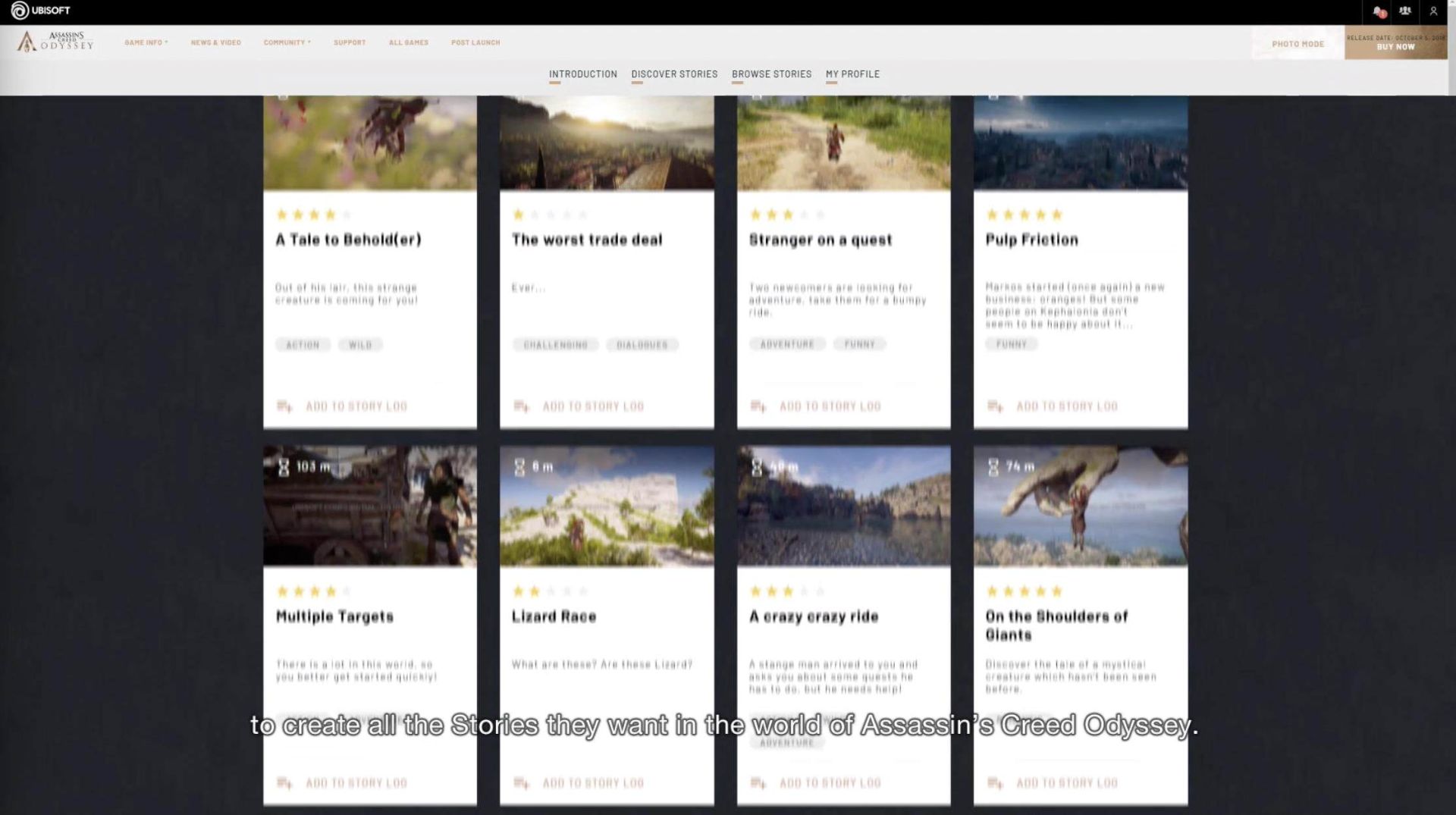
Task: Click the Buy Now button
Action: coord(1395,42)
